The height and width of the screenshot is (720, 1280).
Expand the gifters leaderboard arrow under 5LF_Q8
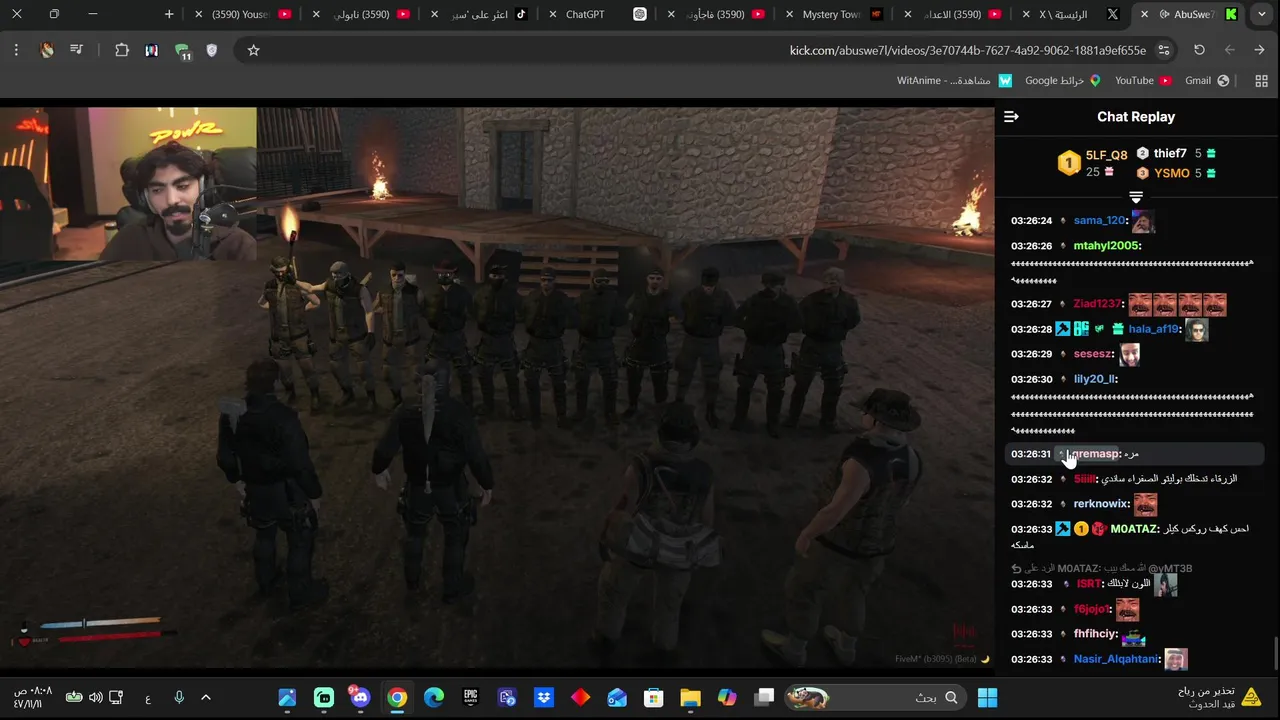coord(1136,197)
